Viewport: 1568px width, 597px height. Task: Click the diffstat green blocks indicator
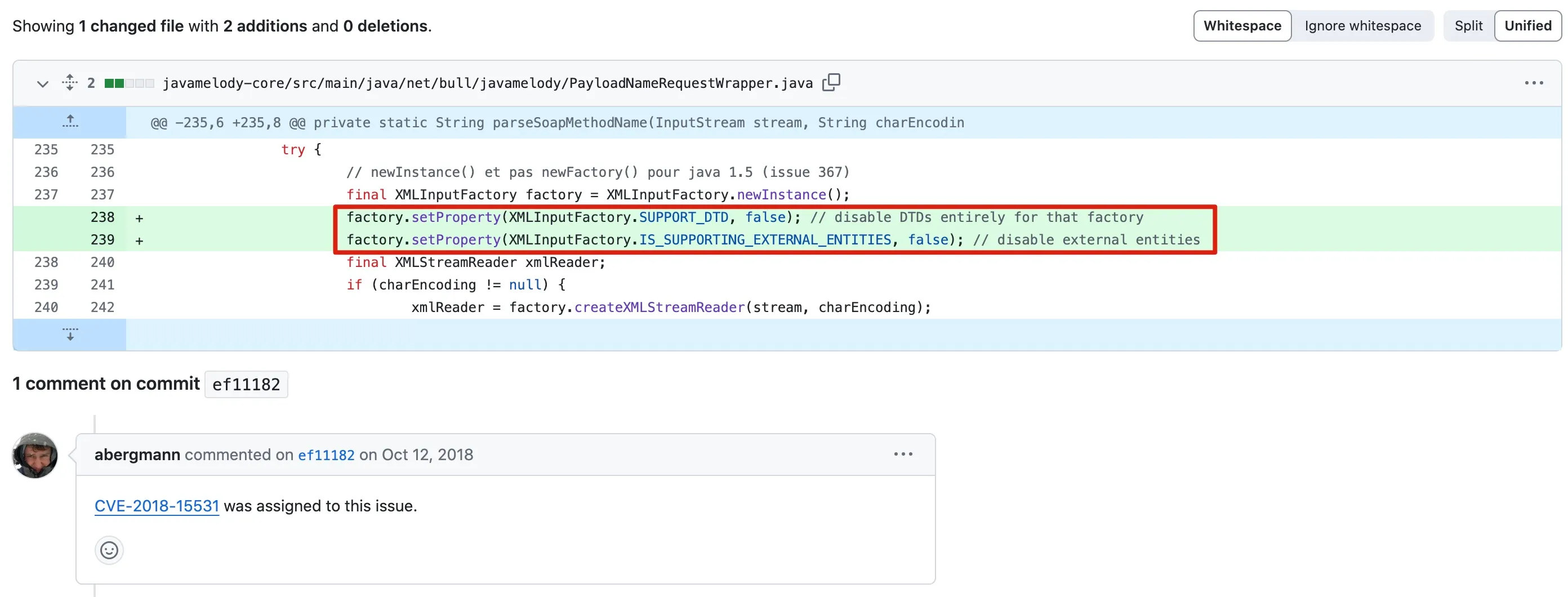tap(129, 83)
